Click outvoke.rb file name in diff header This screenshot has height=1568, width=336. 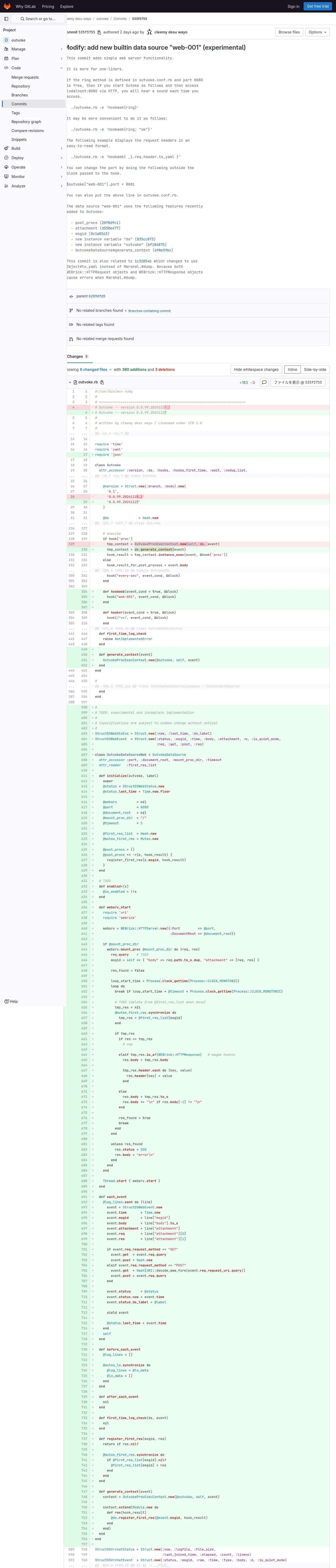[88, 382]
